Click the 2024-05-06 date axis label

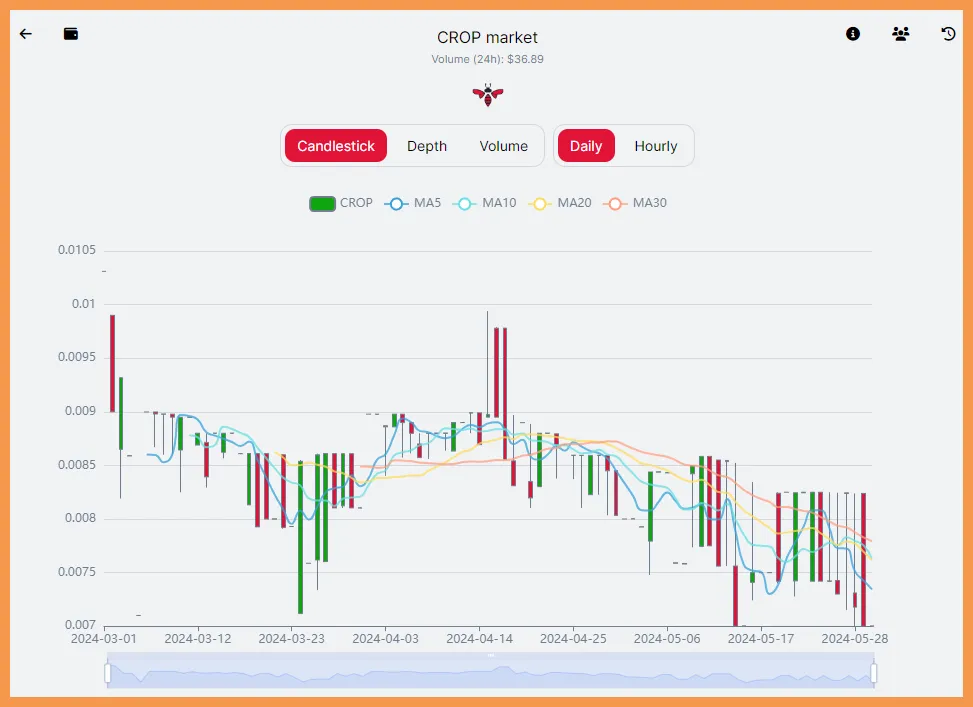click(667, 639)
